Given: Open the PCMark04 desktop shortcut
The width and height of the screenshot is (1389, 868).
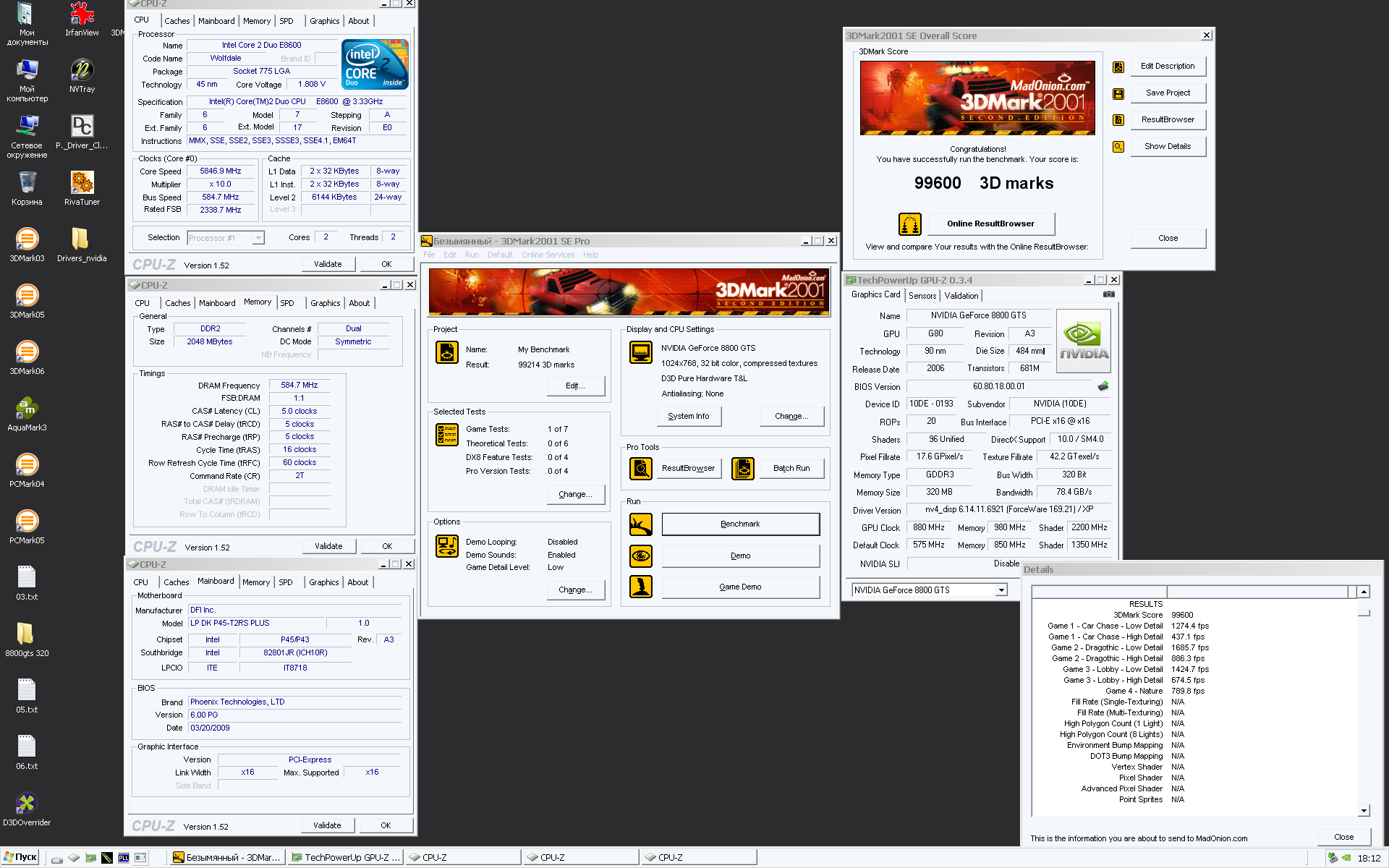Looking at the screenshot, I should tap(27, 470).
